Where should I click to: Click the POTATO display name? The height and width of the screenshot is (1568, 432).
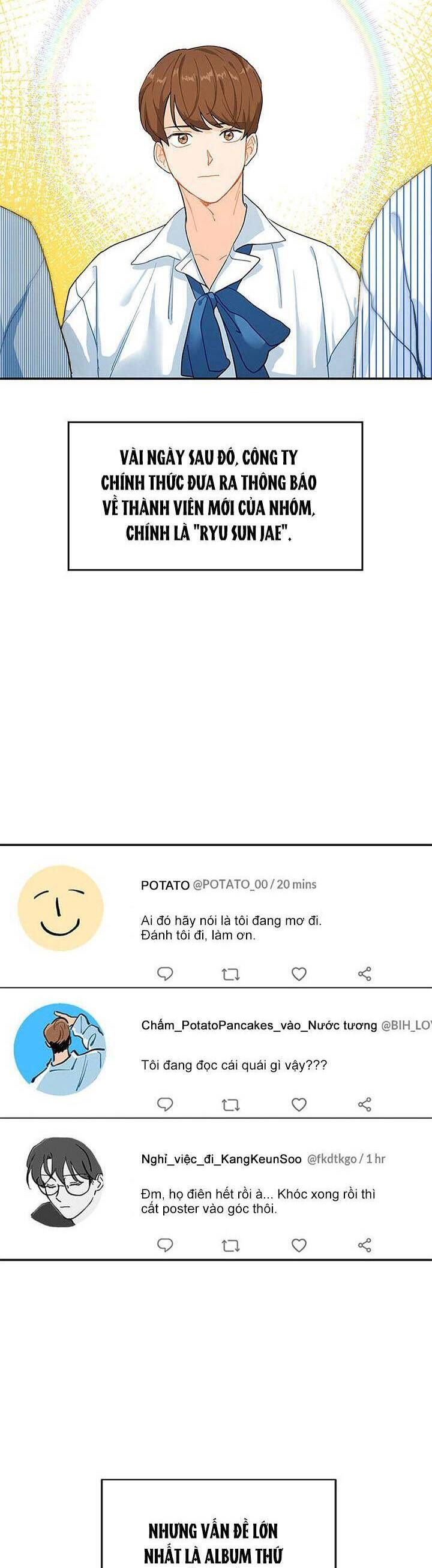coord(165,885)
